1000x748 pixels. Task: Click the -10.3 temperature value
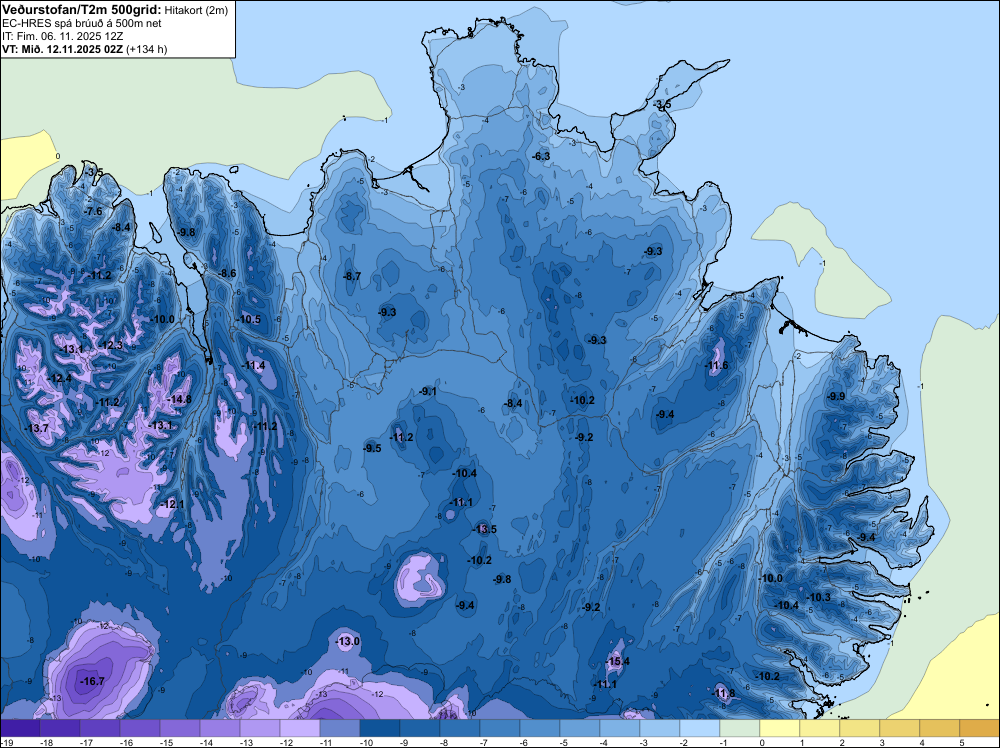tap(819, 598)
